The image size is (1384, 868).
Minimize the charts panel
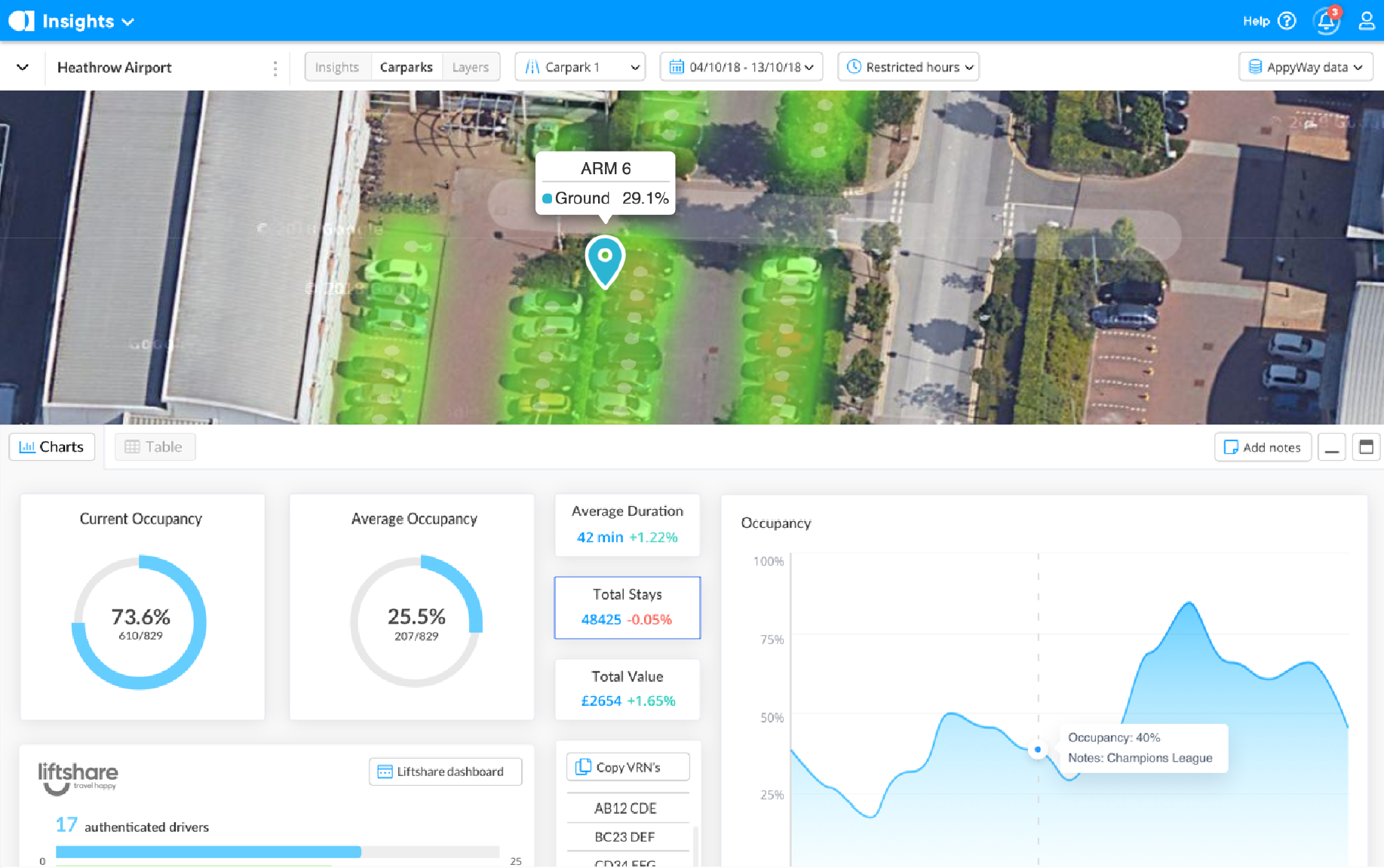[1332, 447]
